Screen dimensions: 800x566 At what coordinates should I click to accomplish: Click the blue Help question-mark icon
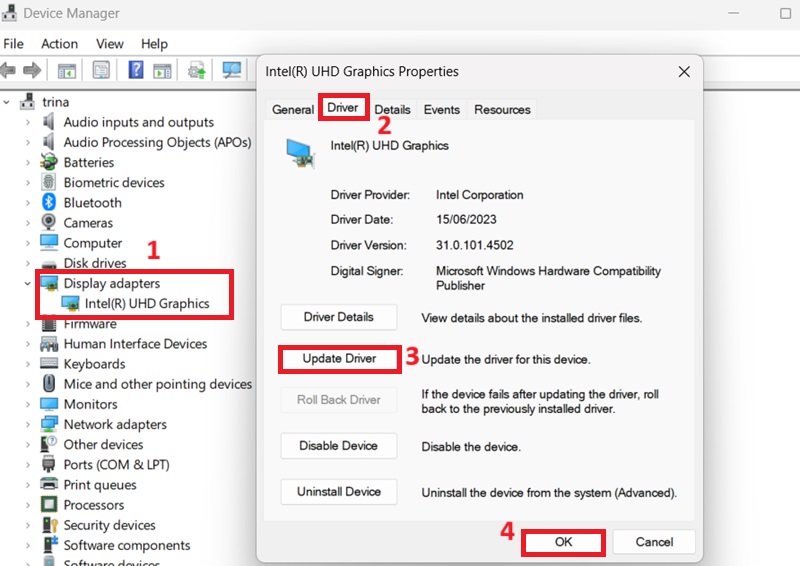click(136, 69)
